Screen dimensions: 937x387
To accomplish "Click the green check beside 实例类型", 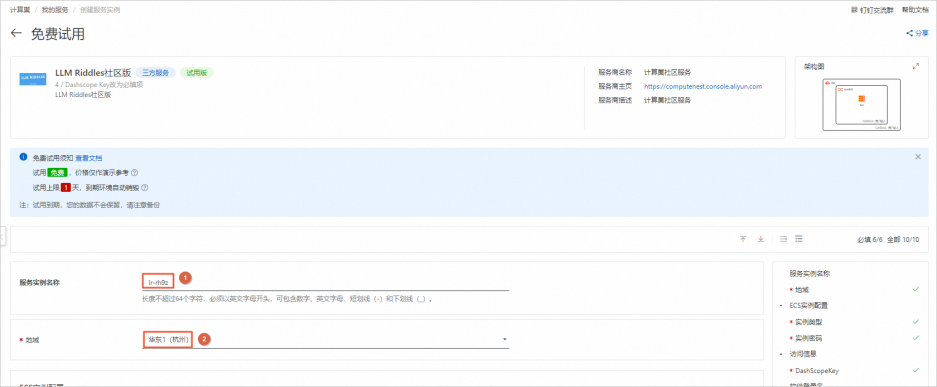I will tap(915, 321).
